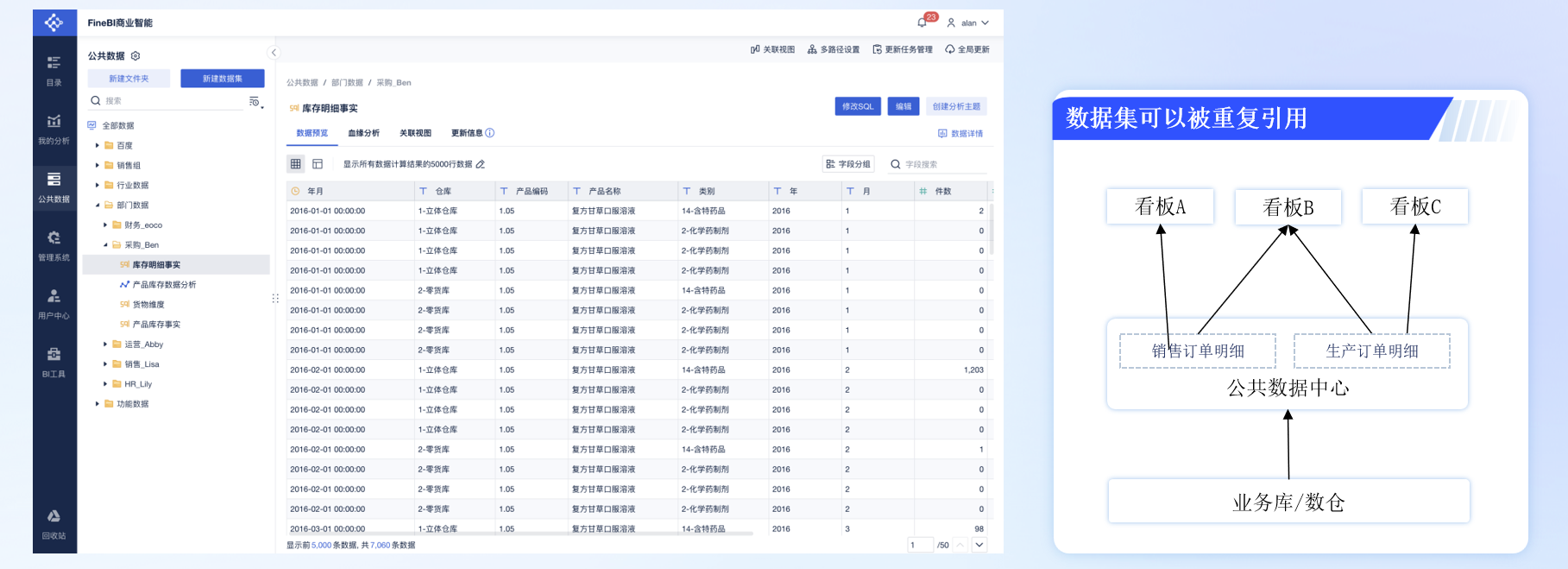Click the 字段搜索 magnifier icon
This screenshot has width=1568, height=569.
[896, 164]
